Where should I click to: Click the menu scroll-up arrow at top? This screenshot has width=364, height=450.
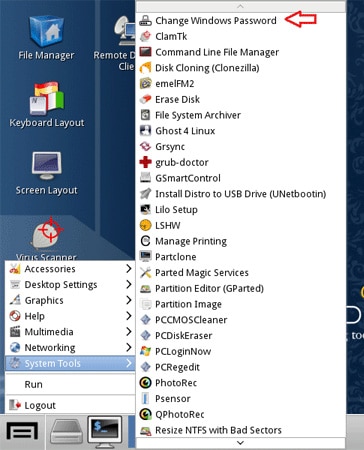(x=241, y=6)
